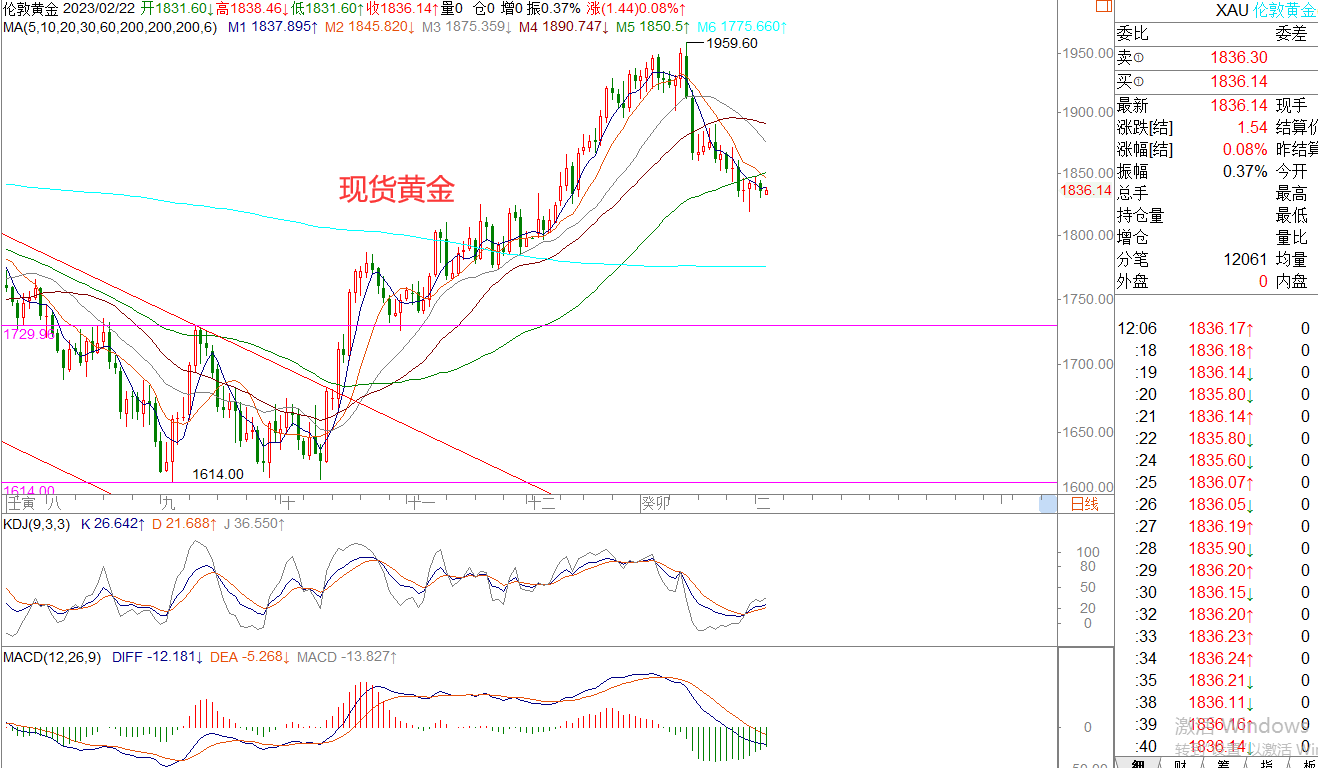Click the orange panel layout icon
Image resolution: width=1318 pixels, height=768 pixels.
pos(1103,6)
